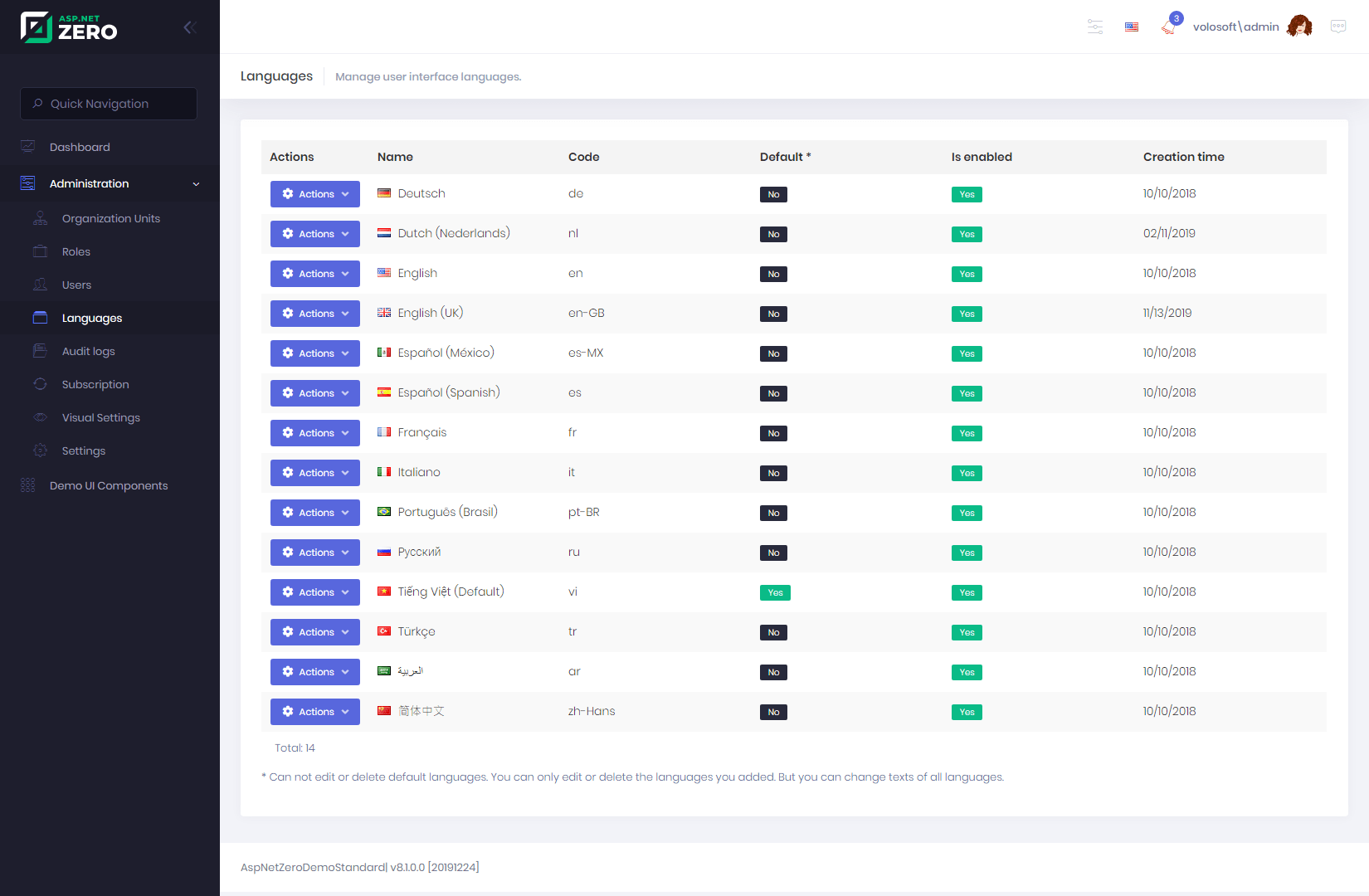
Task: Click the Dashboard monitor icon in sidebar
Action: pyautogui.click(x=28, y=147)
